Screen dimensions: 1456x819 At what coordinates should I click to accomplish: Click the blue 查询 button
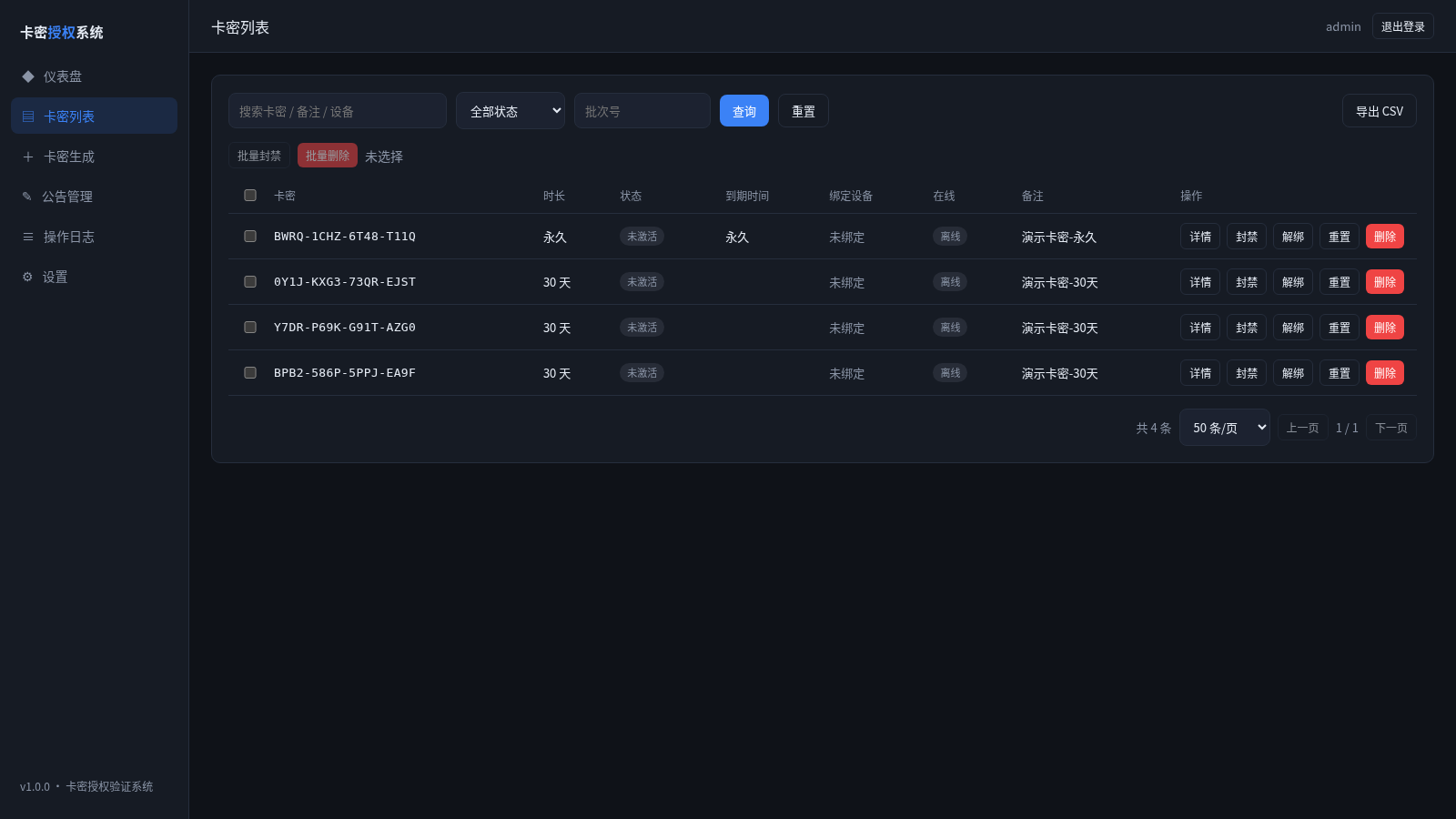click(x=744, y=111)
